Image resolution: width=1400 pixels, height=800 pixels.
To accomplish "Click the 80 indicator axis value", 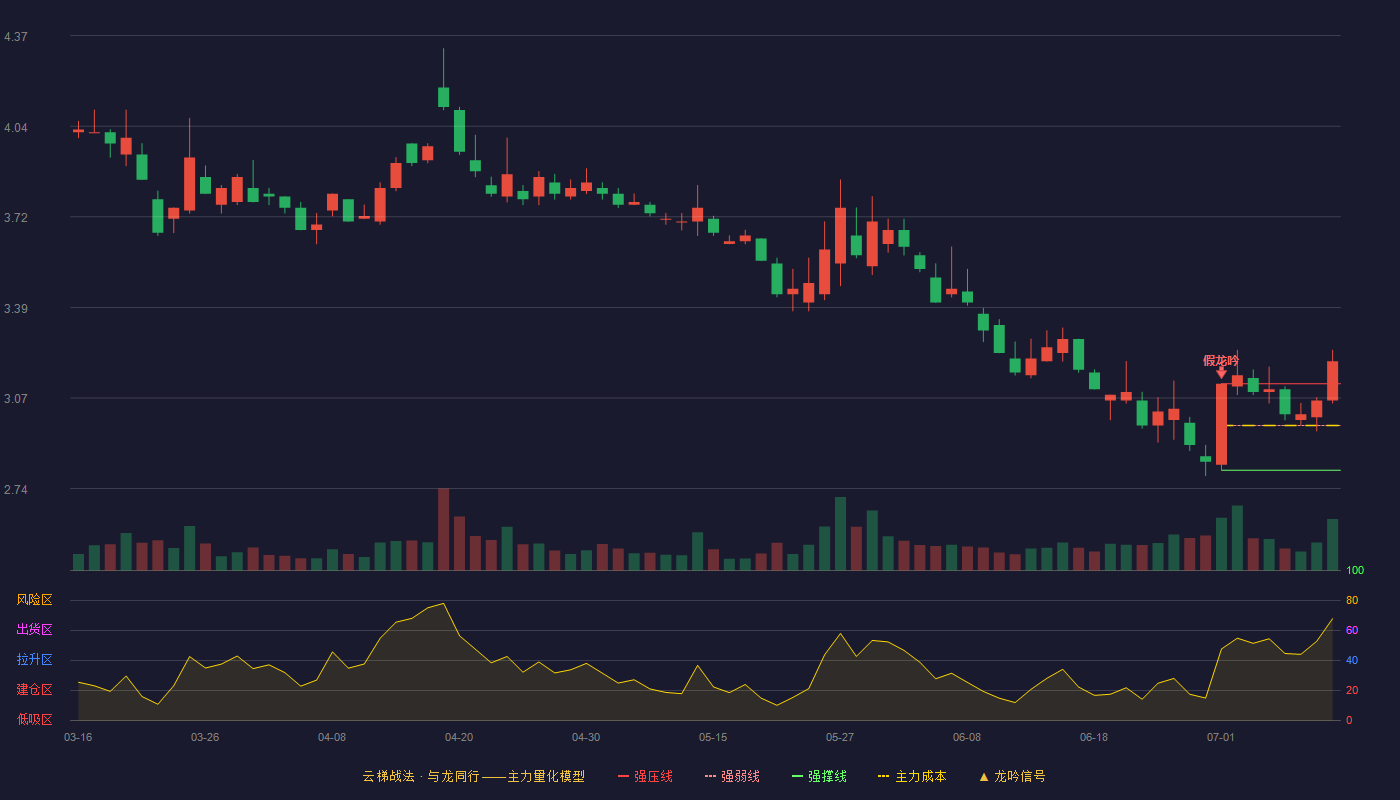I will click(x=1352, y=600).
